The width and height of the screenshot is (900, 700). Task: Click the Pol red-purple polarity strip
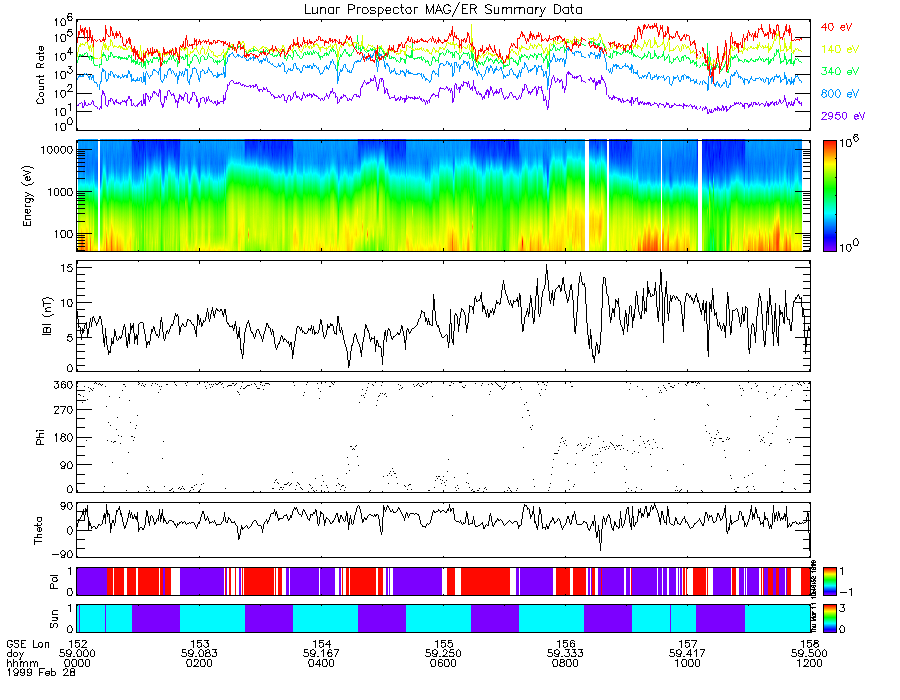click(443, 581)
